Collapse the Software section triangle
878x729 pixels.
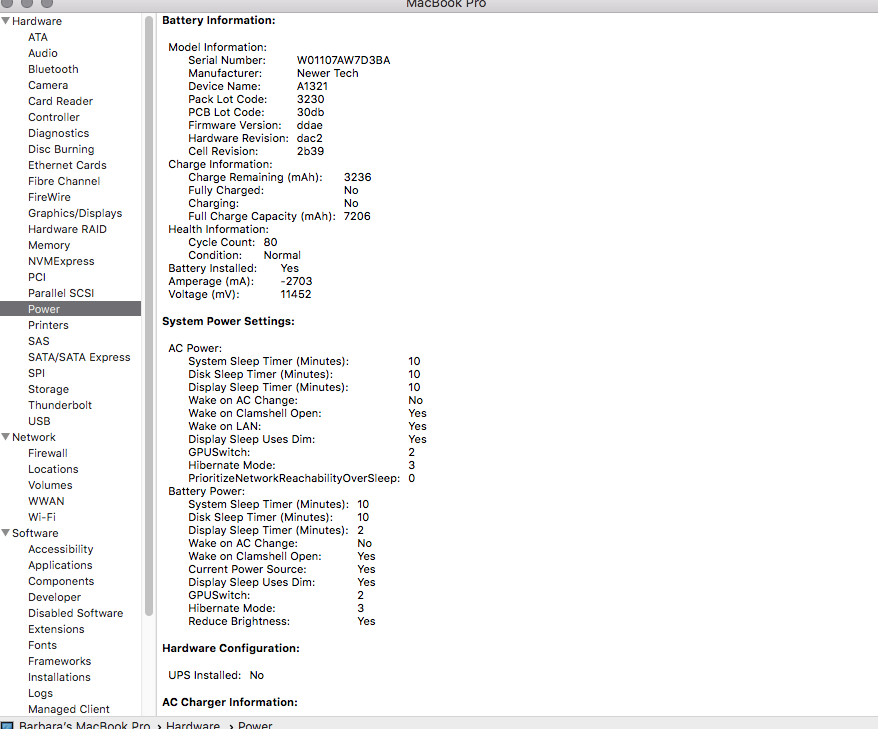click(6, 533)
